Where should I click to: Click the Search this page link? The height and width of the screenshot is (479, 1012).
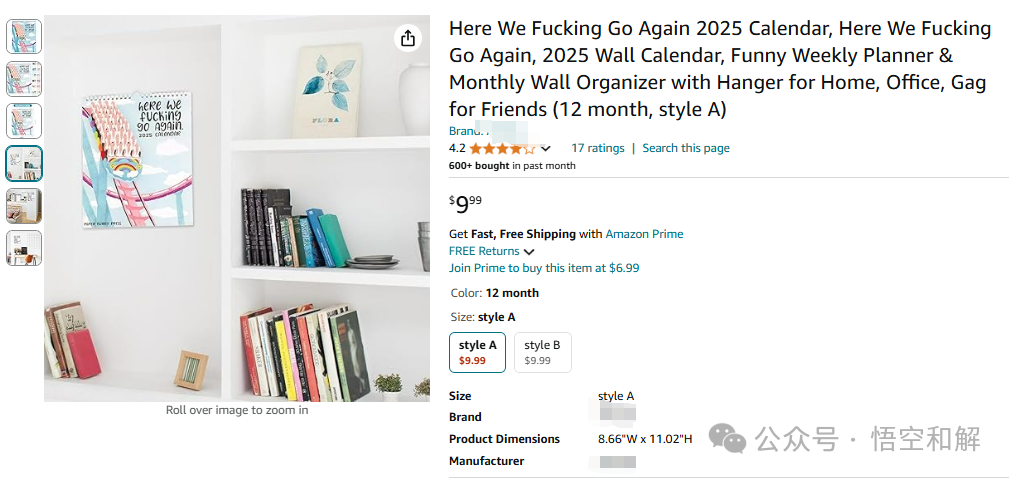click(685, 148)
